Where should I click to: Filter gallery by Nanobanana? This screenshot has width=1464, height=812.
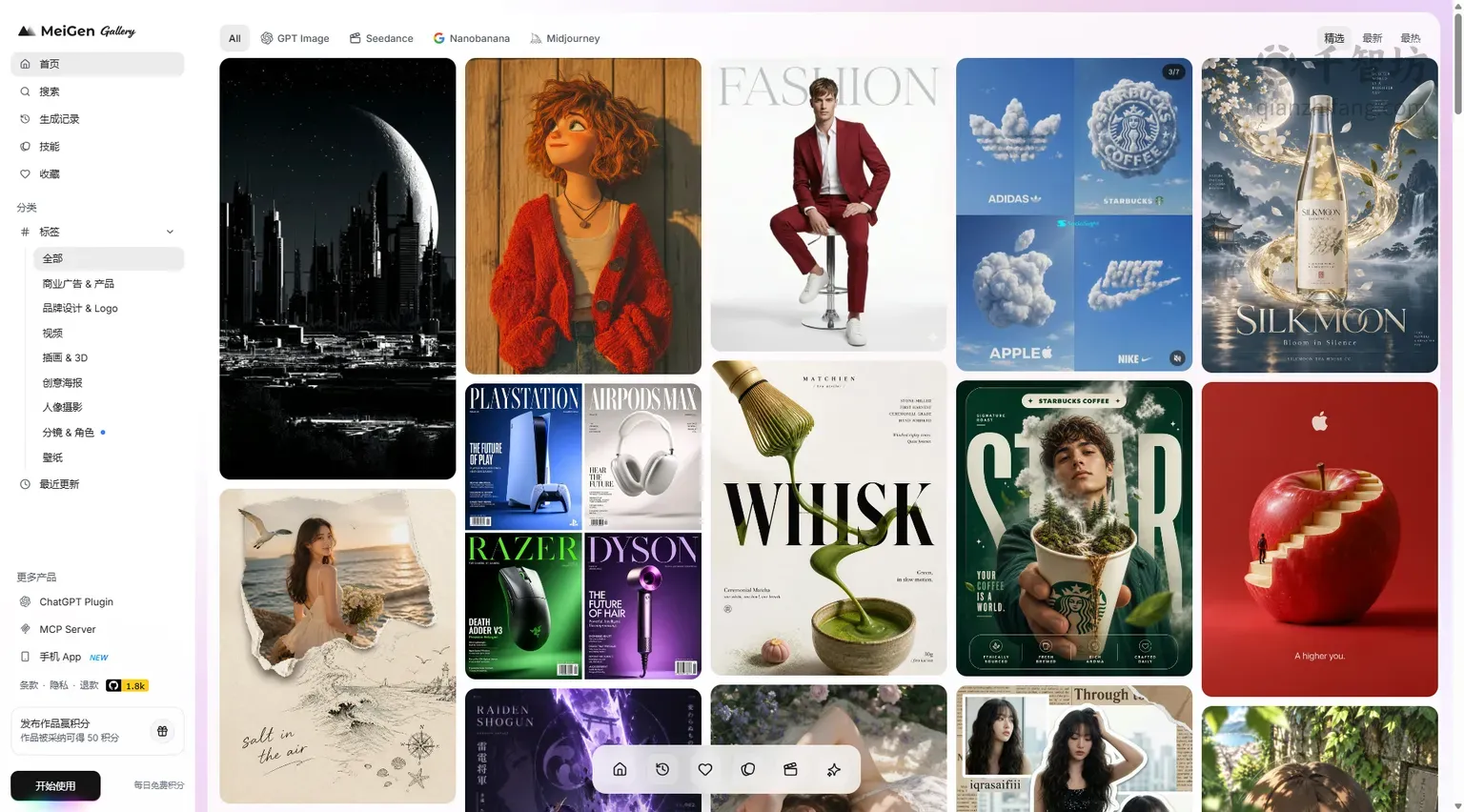(x=472, y=38)
